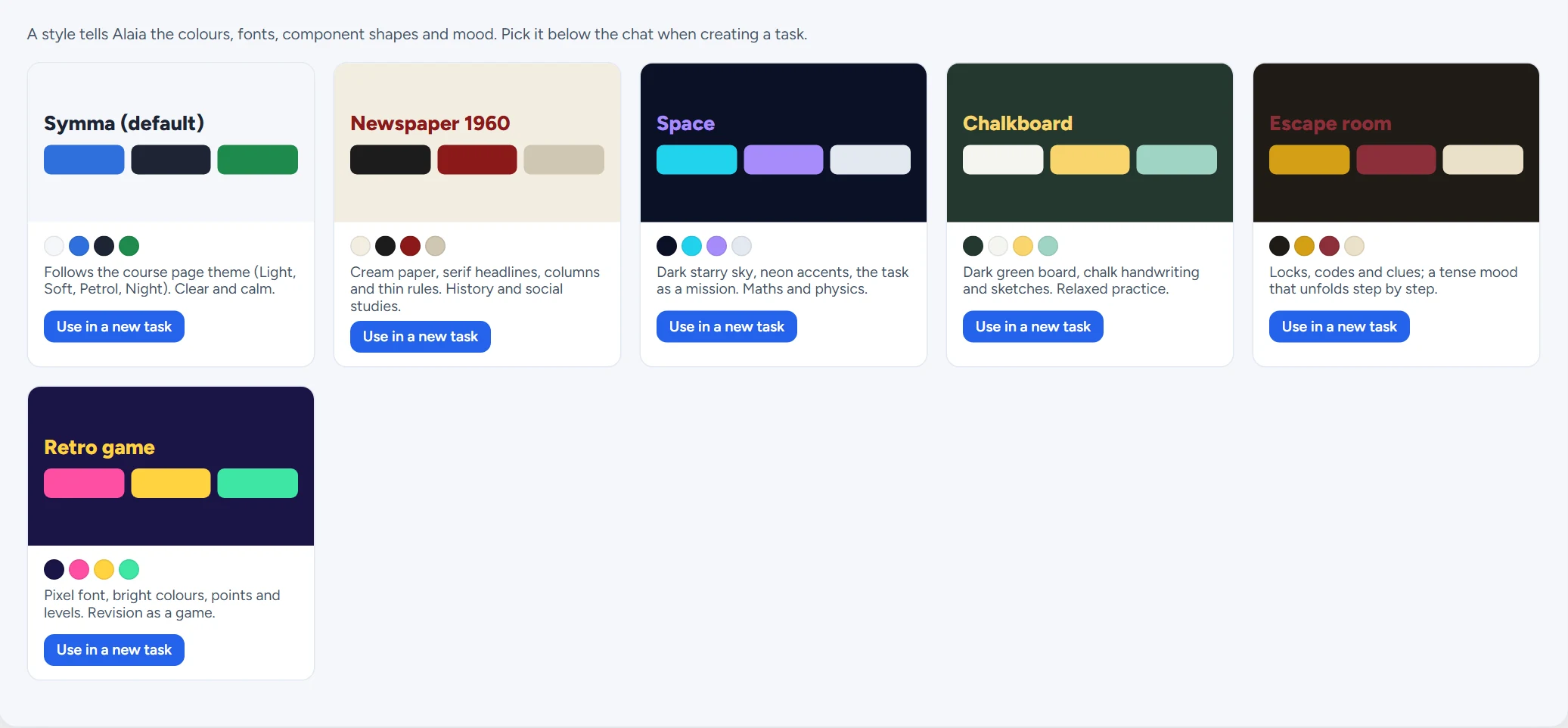
Task: Select the pink bar in Retro game preview
Action: (x=84, y=483)
